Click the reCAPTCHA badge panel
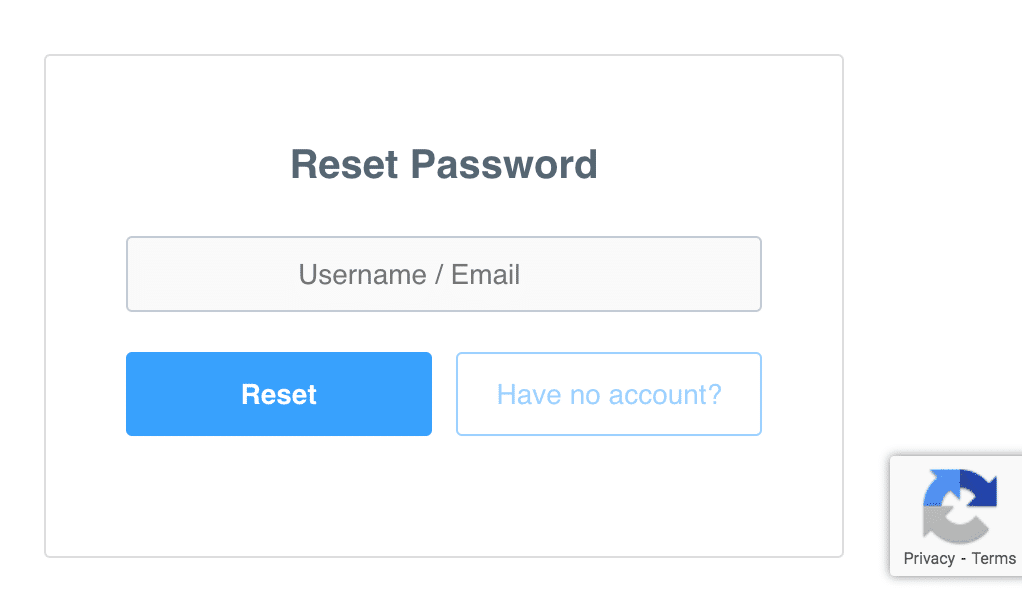Image resolution: width=1022 pixels, height=594 pixels. pos(956,515)
